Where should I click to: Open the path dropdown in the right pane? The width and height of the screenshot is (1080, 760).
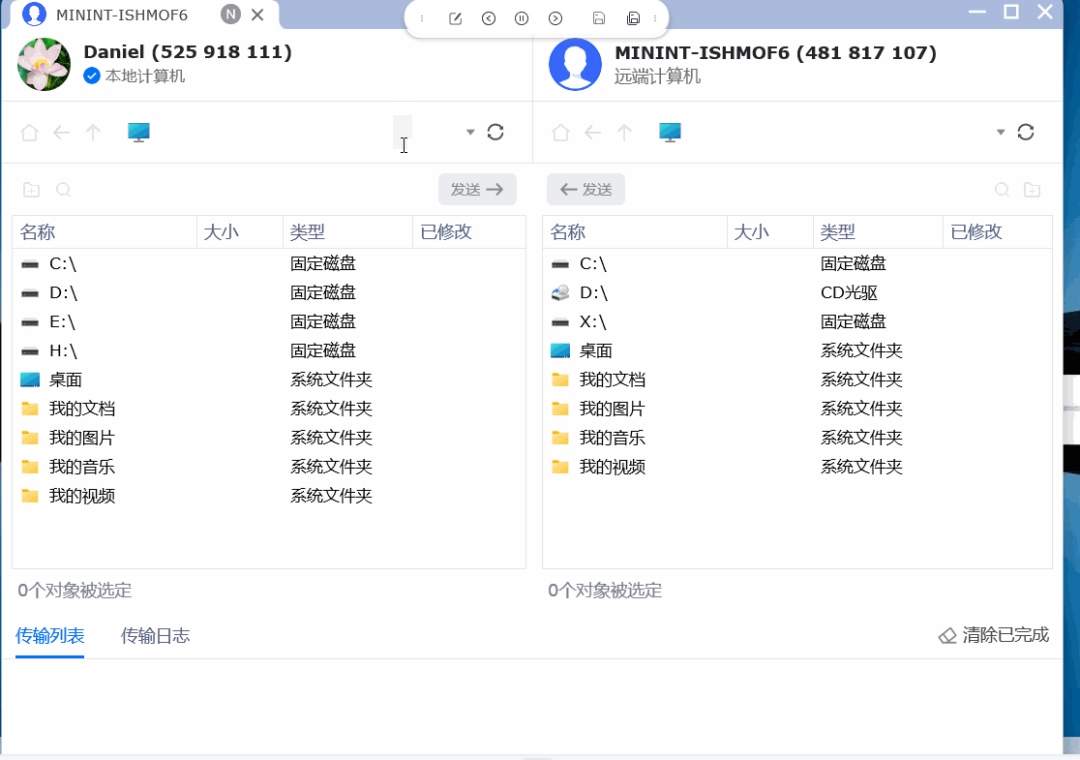pos(999,131)
